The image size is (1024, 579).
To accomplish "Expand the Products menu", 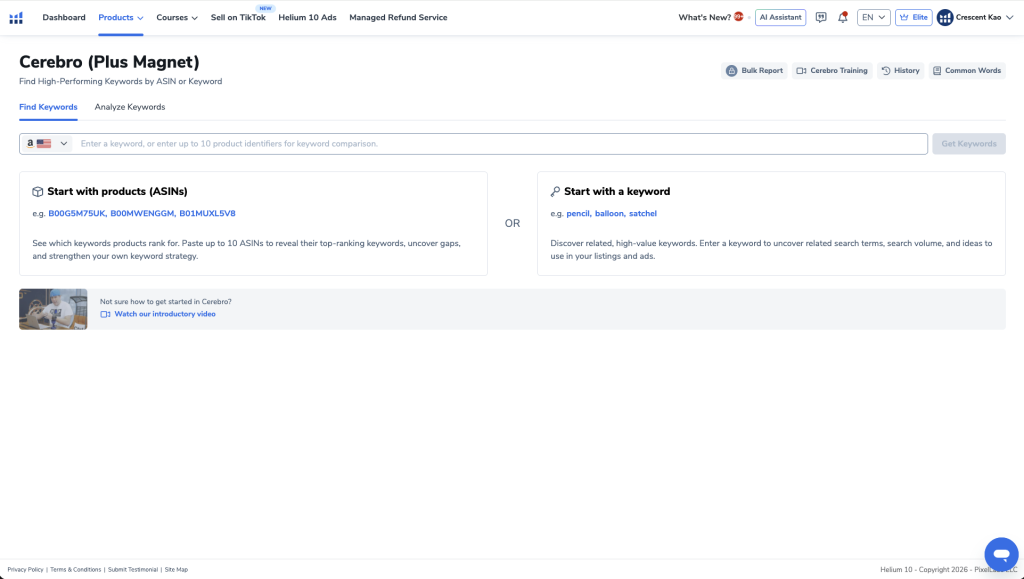I will pyautogui.click(x=121, y=17).
